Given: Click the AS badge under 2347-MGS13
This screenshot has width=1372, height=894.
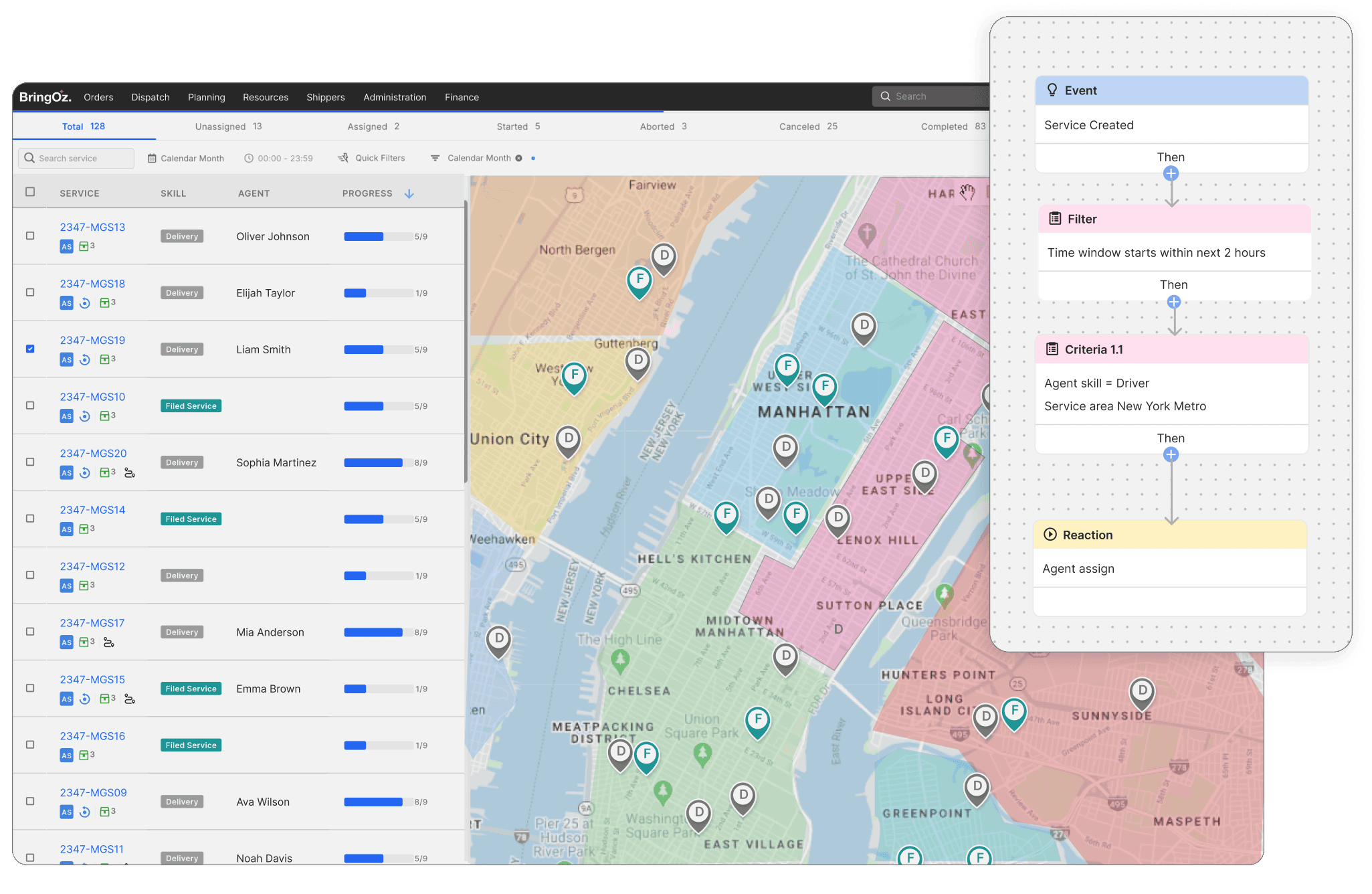Looking at the screenshot, I should [x=66, y=247].
